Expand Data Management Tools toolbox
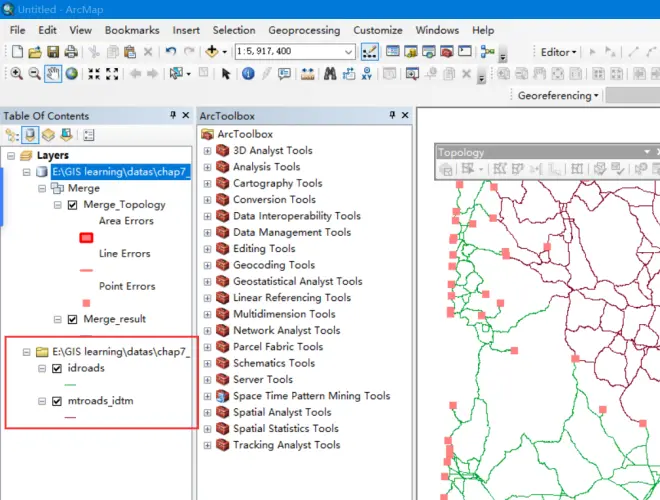Viewport: 660px width, 500px height. click(207, 232)
